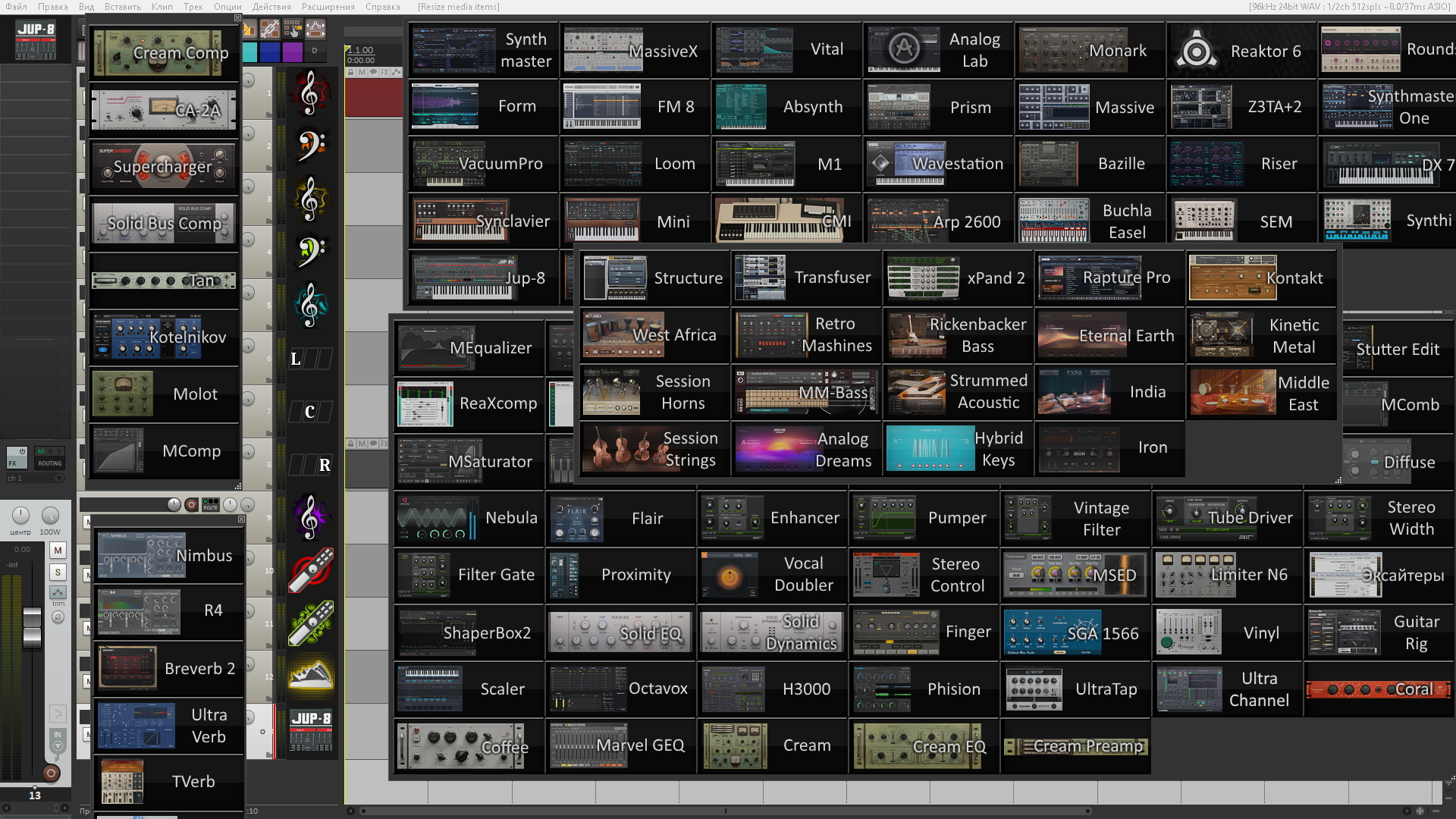Launch the Synthmaster synth

pyautogui.click(x=483, y=50)
